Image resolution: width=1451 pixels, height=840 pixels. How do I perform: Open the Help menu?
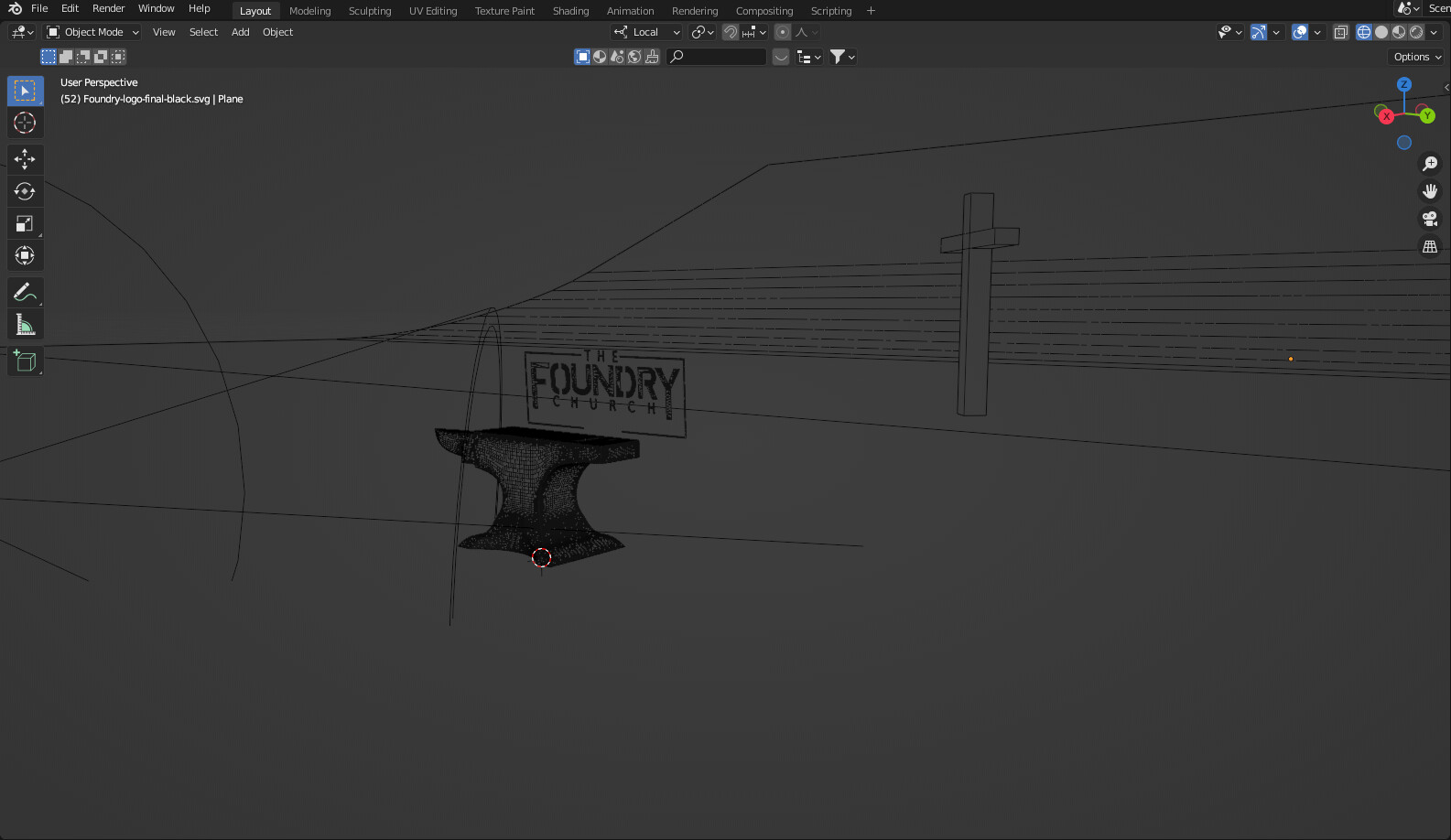click(x=200, y=8)
